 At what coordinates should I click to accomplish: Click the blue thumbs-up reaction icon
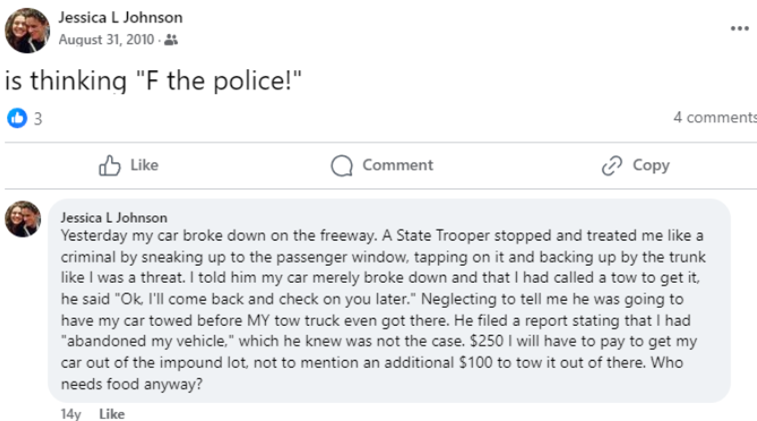click(17, 118)
